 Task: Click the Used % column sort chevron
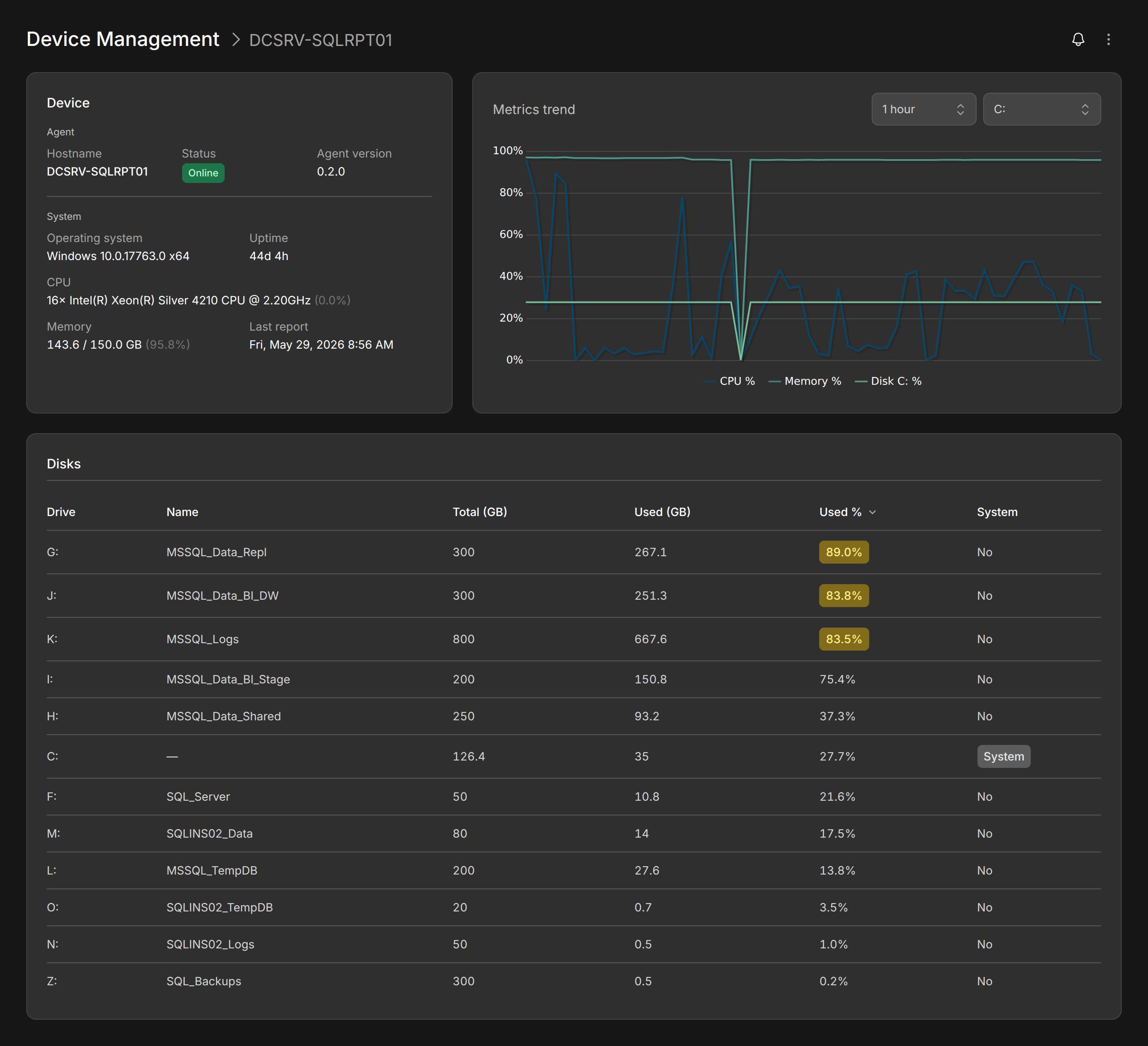click(872, 512)
